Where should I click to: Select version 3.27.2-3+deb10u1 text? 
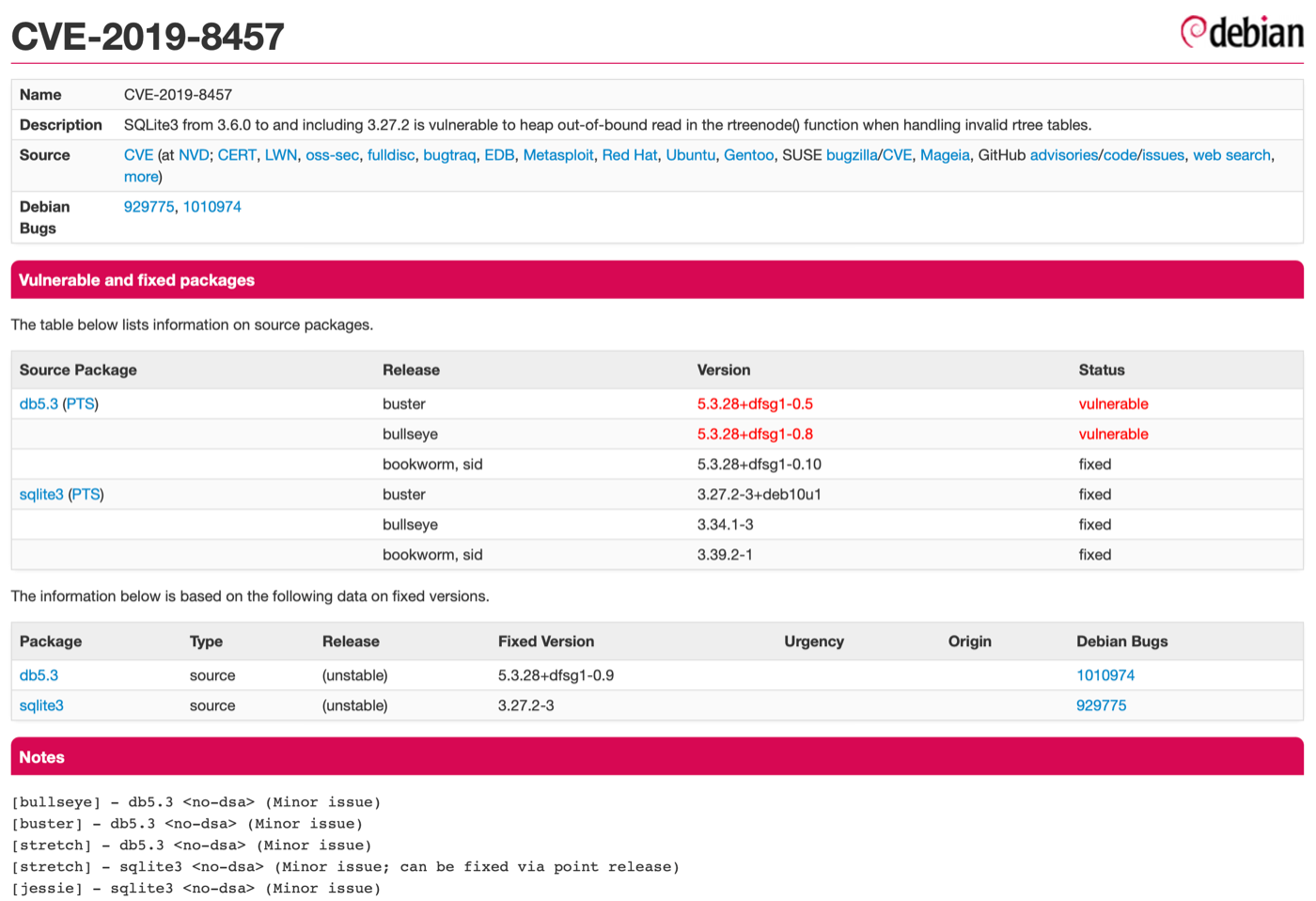click(760, 495)
